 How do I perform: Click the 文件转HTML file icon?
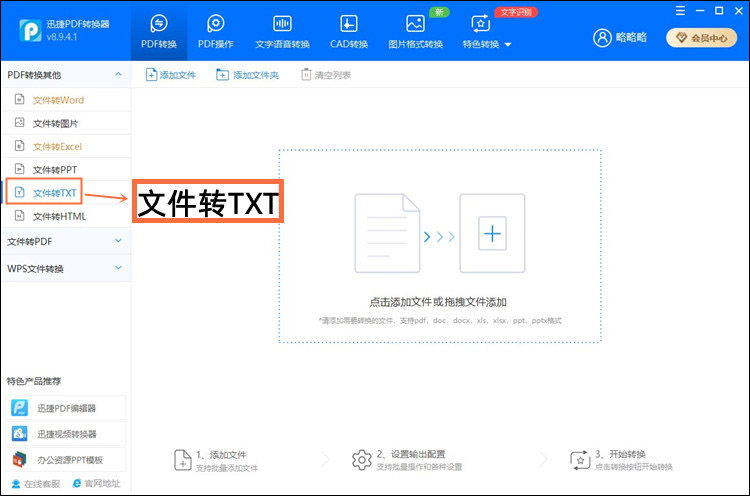pos(19,216)
